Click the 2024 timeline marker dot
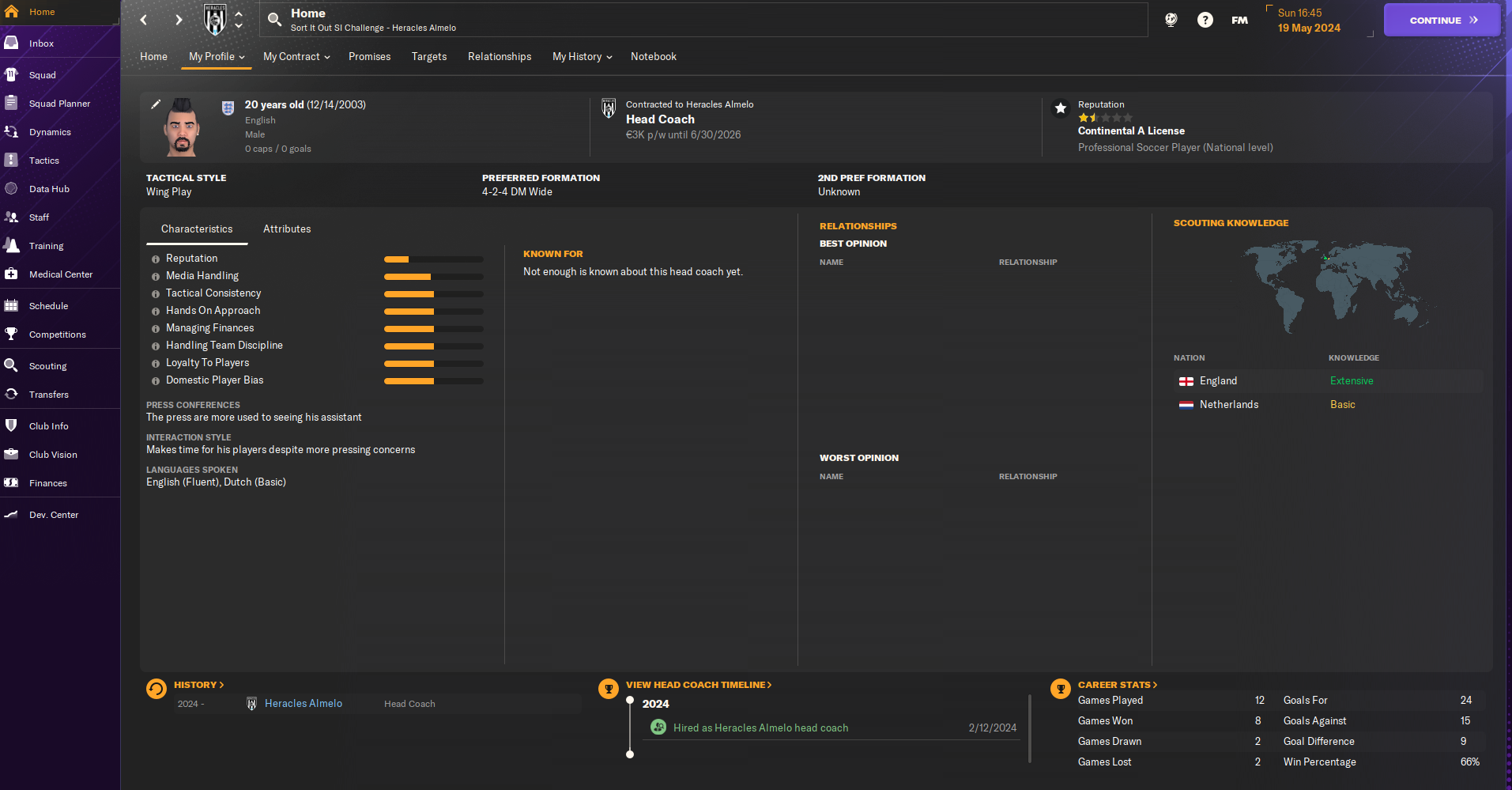 pos(630,700)
